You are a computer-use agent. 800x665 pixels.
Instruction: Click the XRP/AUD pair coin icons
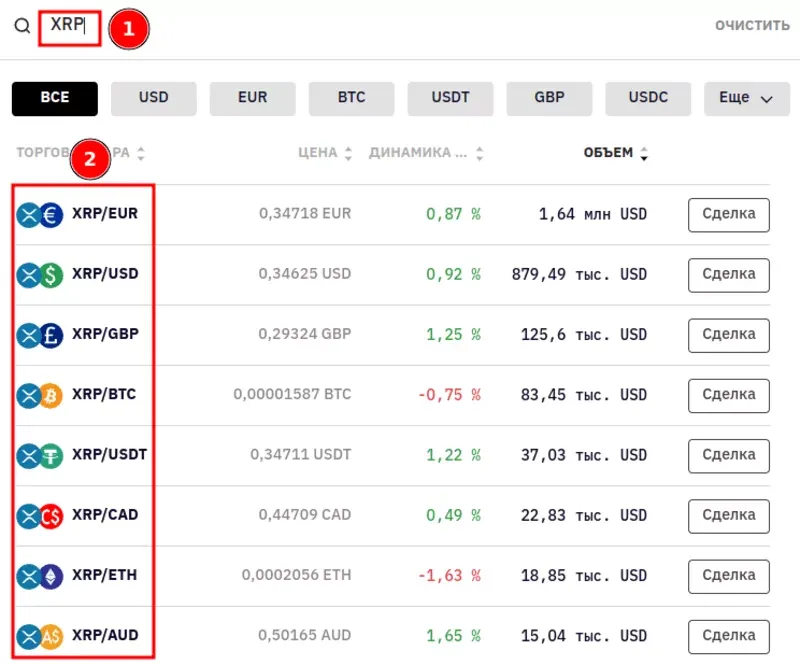point(40,636)
